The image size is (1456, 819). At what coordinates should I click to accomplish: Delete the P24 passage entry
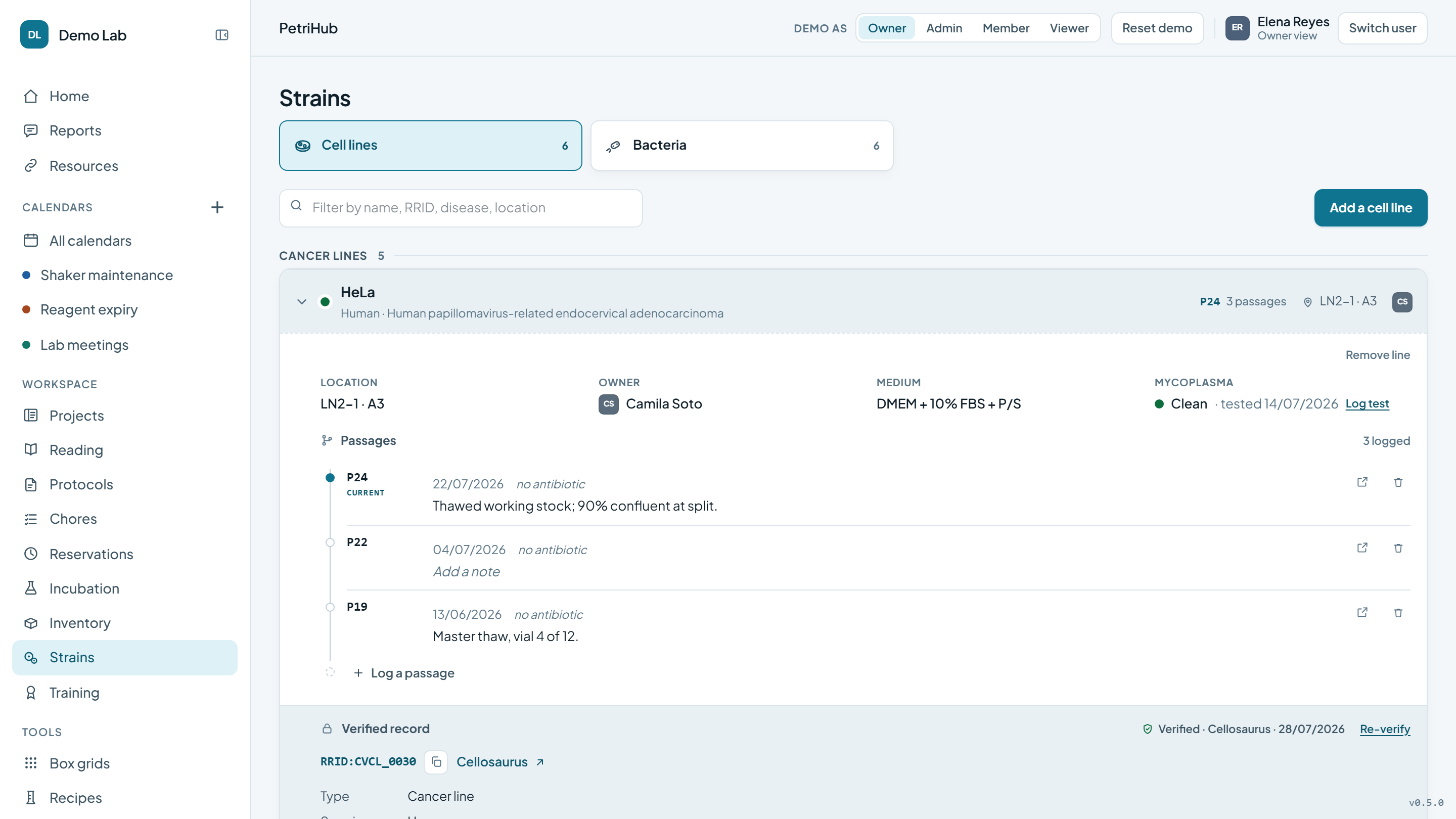[1398, 482]
